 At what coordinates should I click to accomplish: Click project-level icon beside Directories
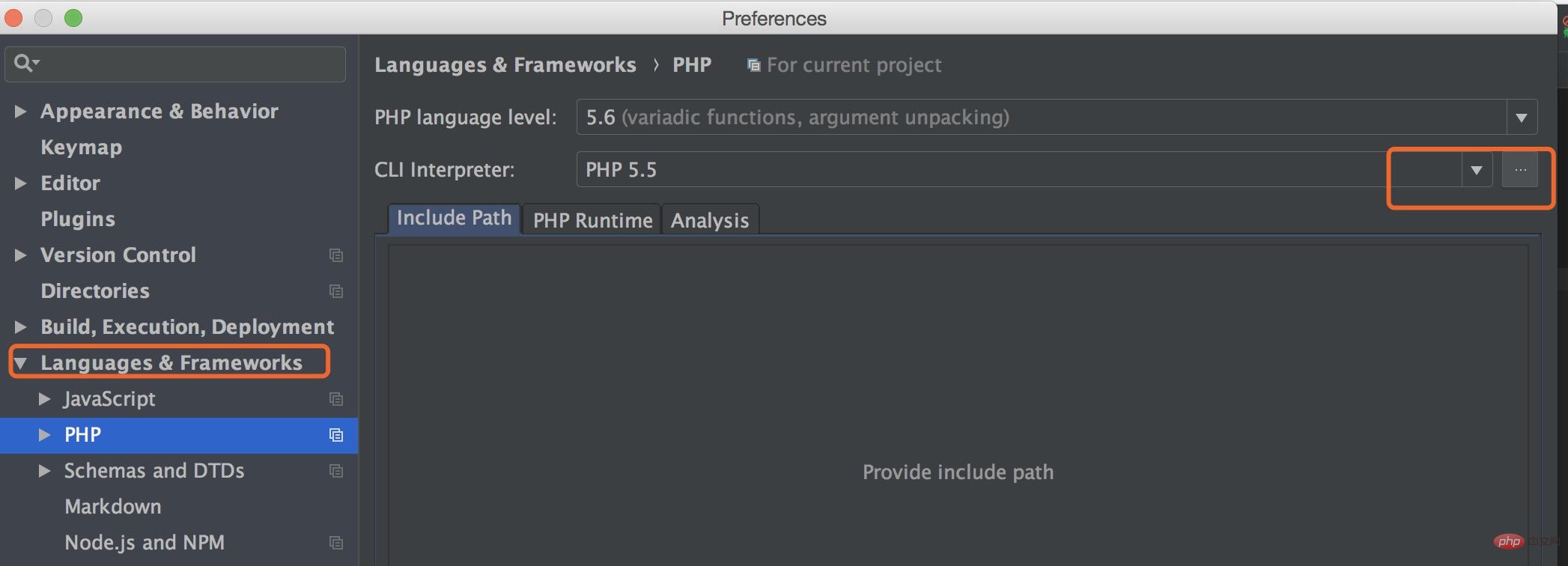[336, 291]
